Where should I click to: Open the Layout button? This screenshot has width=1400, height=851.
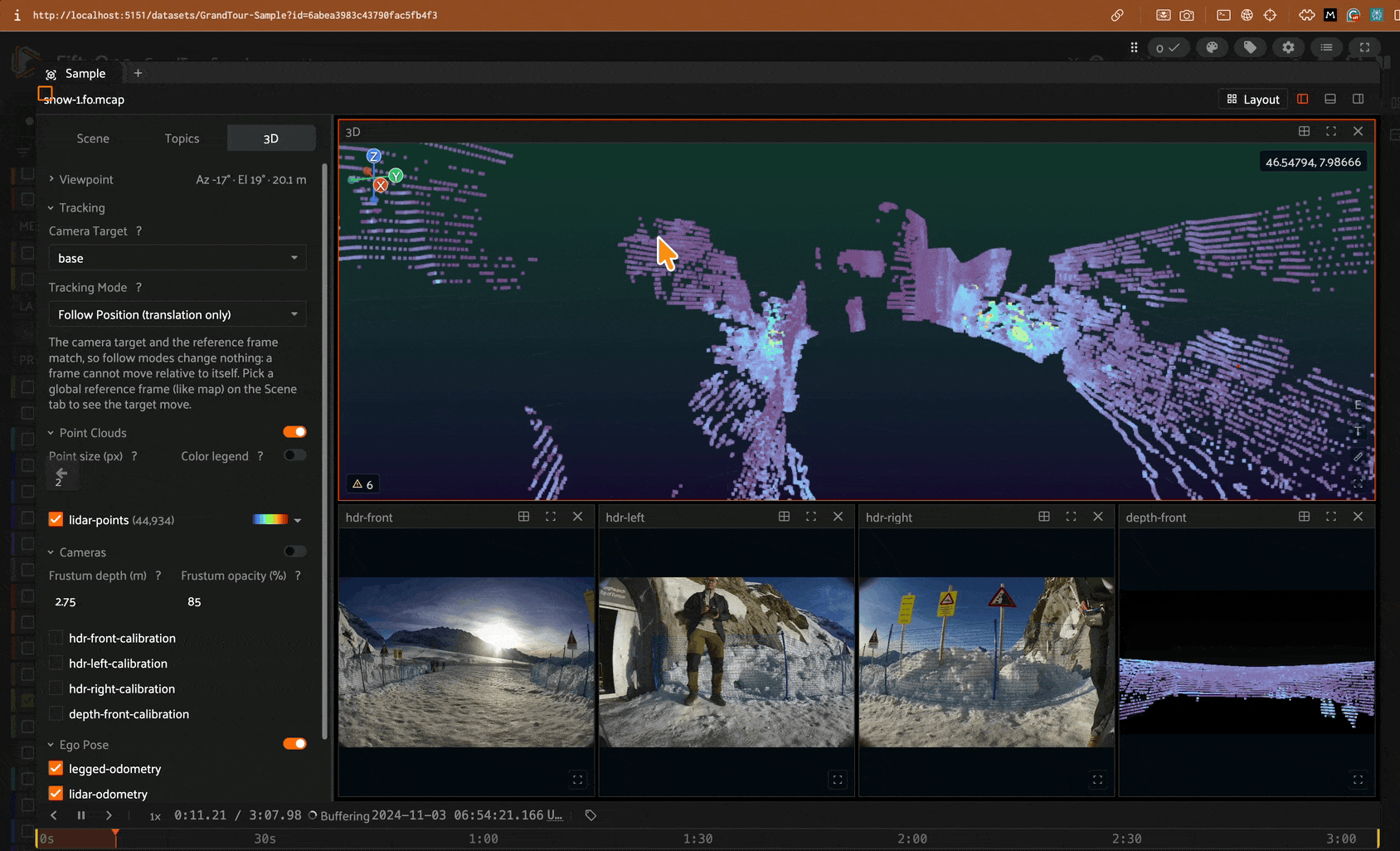coord(1253,99)
